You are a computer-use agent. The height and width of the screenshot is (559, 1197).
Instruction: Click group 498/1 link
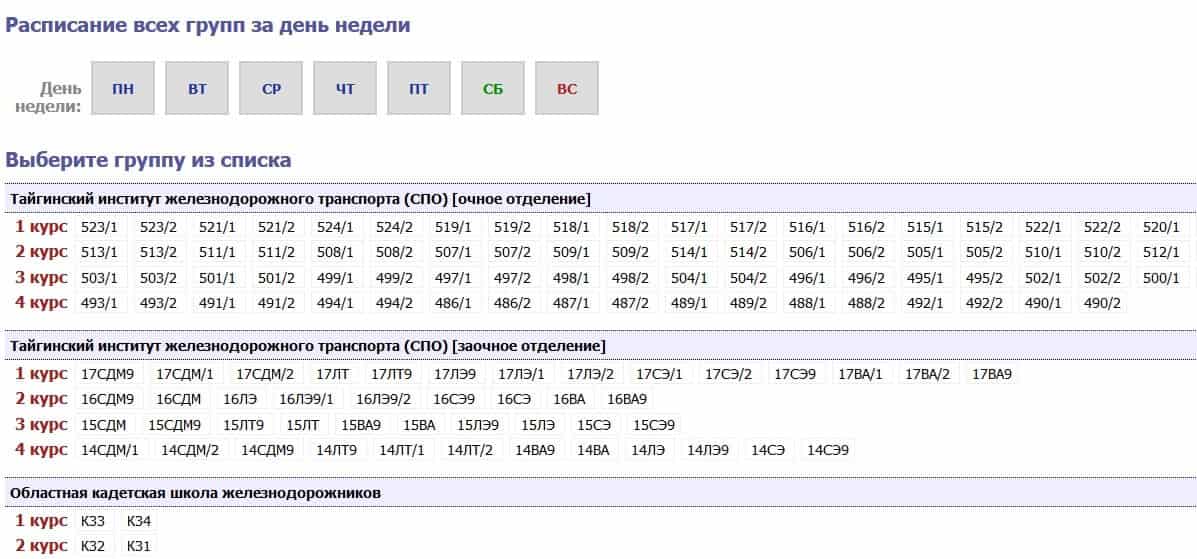[x=572, y=278]
